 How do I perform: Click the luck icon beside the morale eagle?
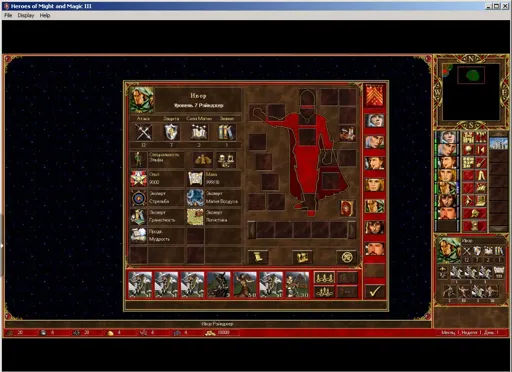click(x=225, y=160)
